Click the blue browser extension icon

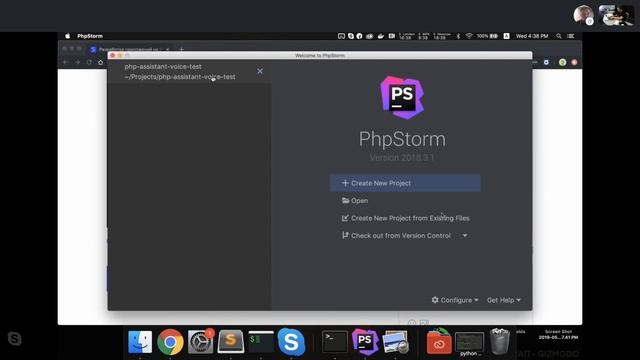pos(546,62)
